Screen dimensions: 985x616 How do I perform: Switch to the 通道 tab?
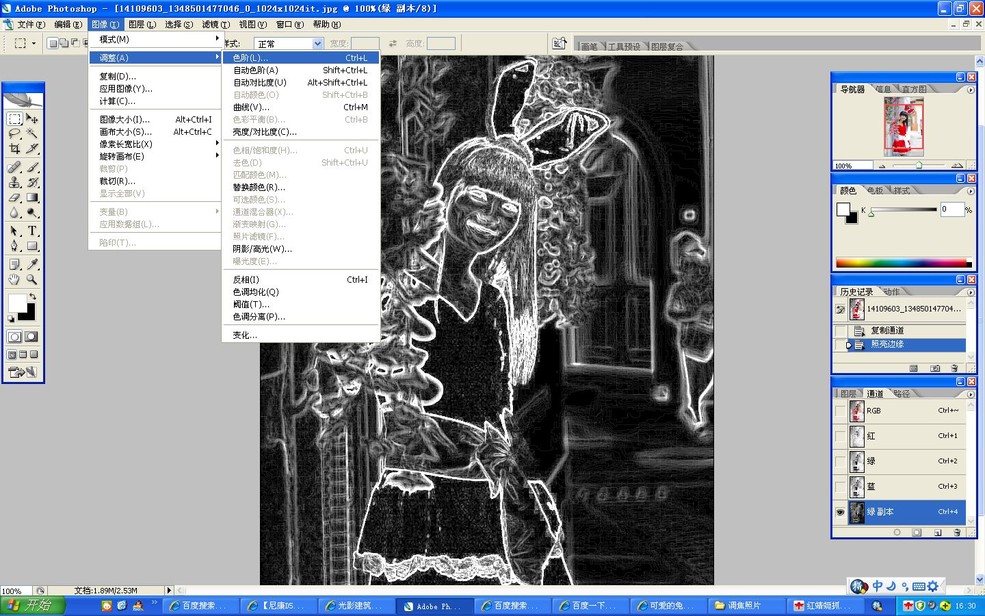[x=877, y=392]
